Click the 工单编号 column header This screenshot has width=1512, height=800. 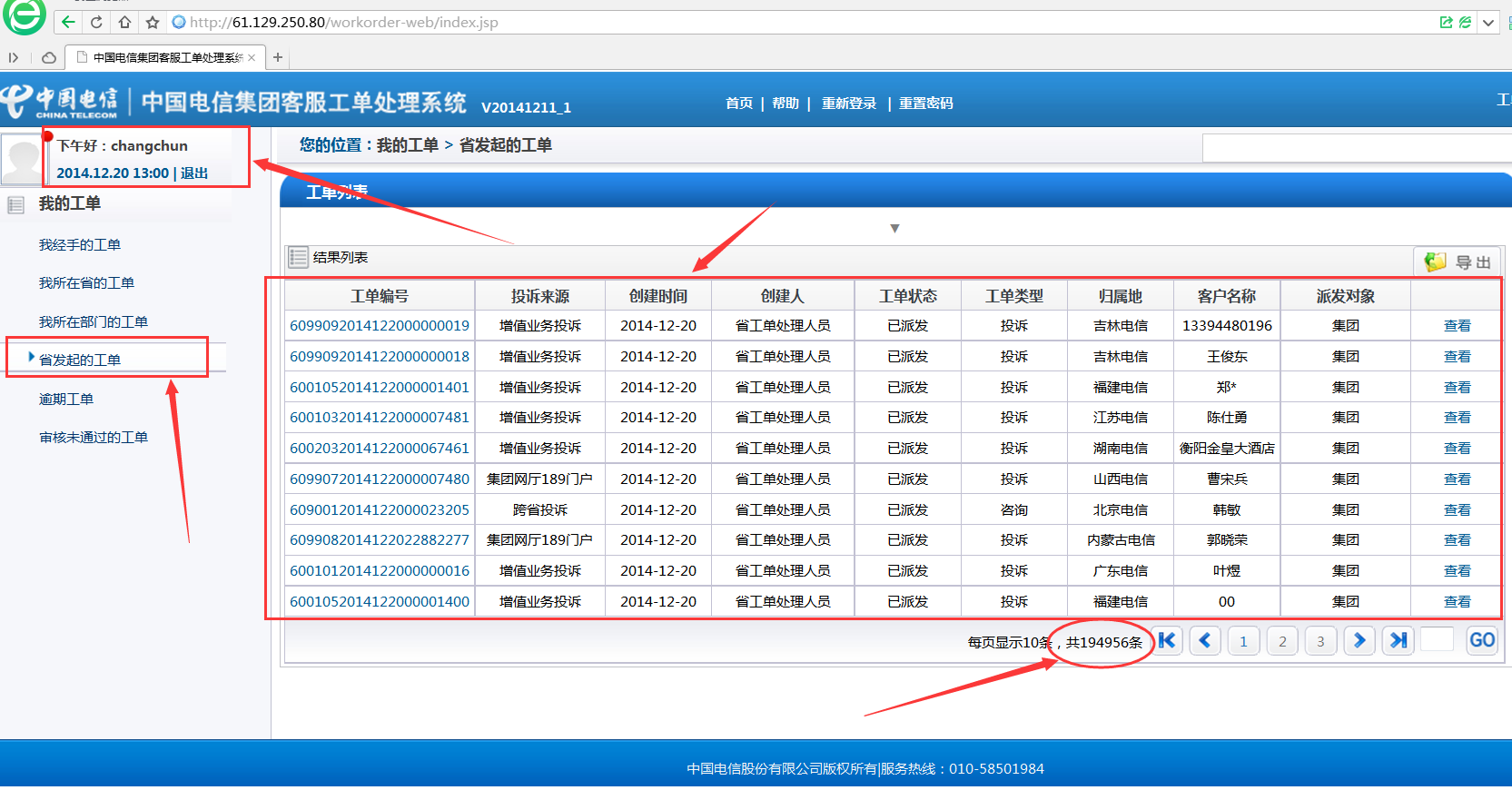tap(380, 296)
